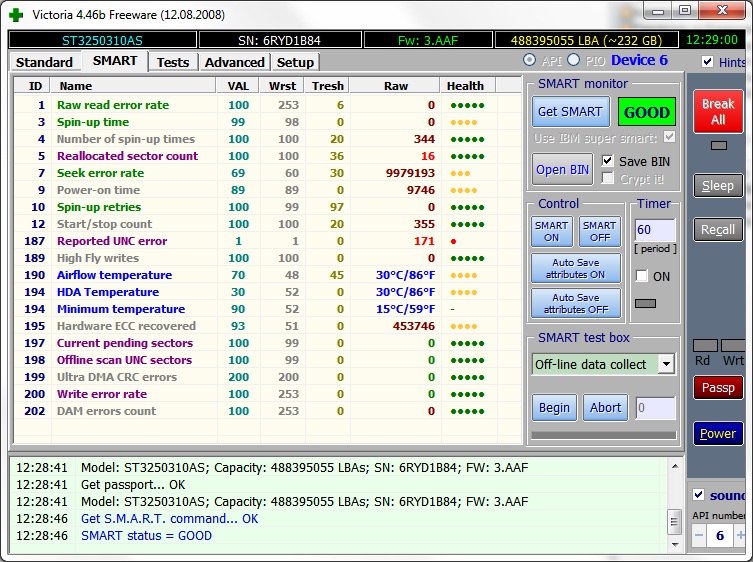The image size is (753, 562).
Task: Open the Advanced tab
Action: point(235,62)
